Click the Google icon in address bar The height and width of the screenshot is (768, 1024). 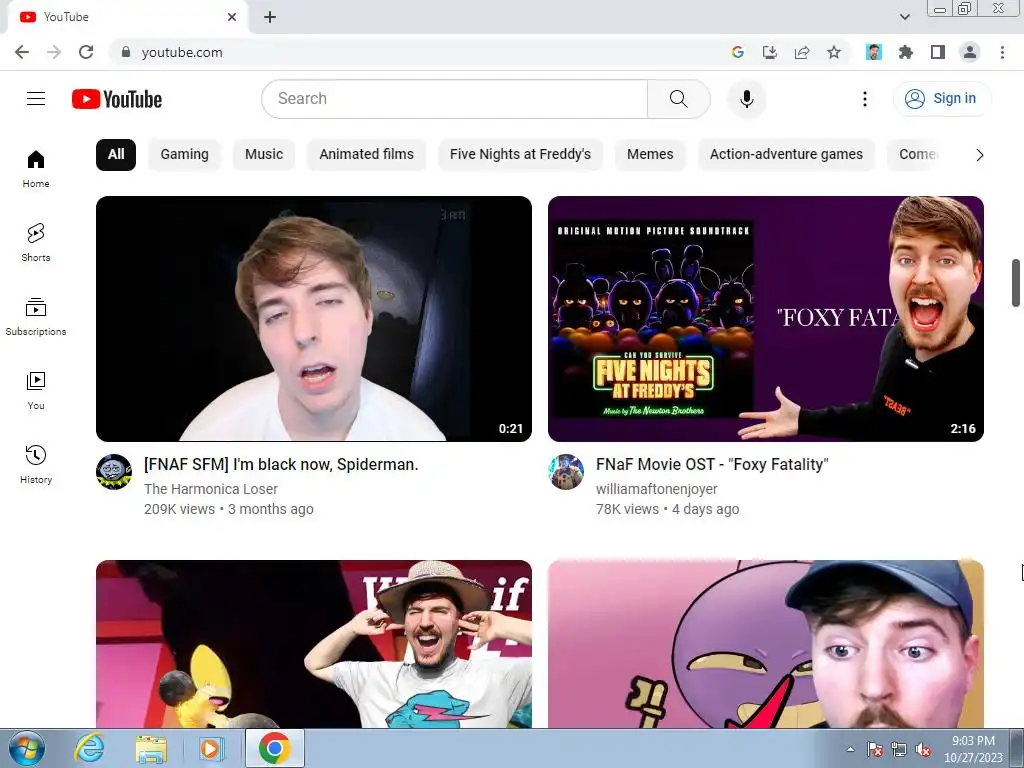point(738,52)
